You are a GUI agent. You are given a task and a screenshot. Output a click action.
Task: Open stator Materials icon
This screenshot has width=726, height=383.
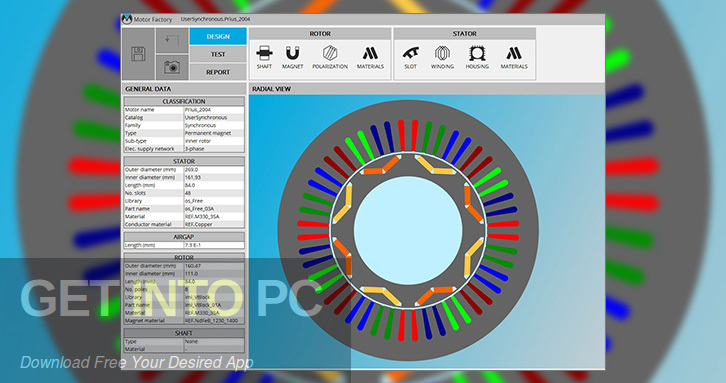click(514, 57)
